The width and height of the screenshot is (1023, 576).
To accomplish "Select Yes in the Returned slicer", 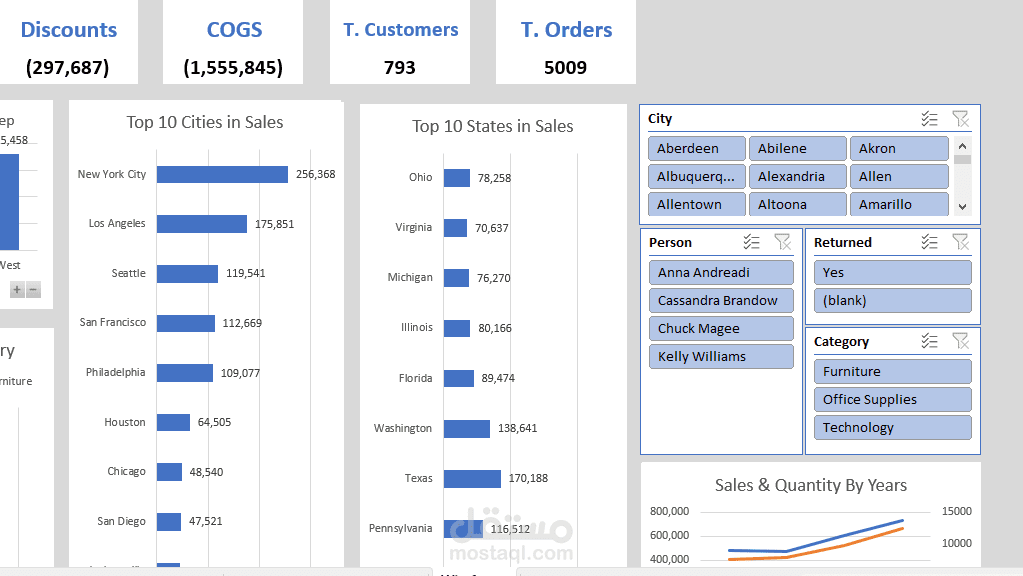I will tap(893, 273).
